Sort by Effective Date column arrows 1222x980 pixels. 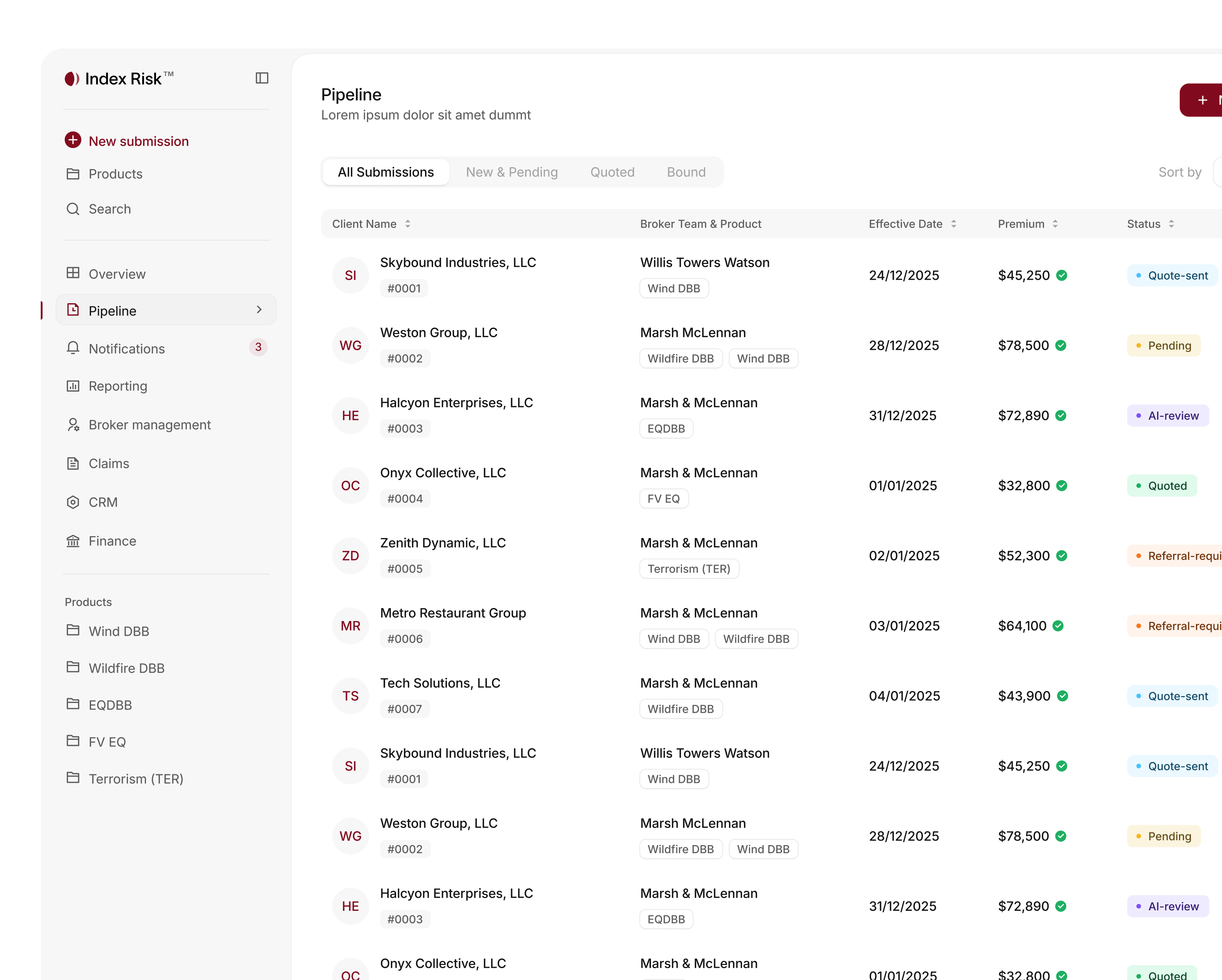[x=953, y=224]
